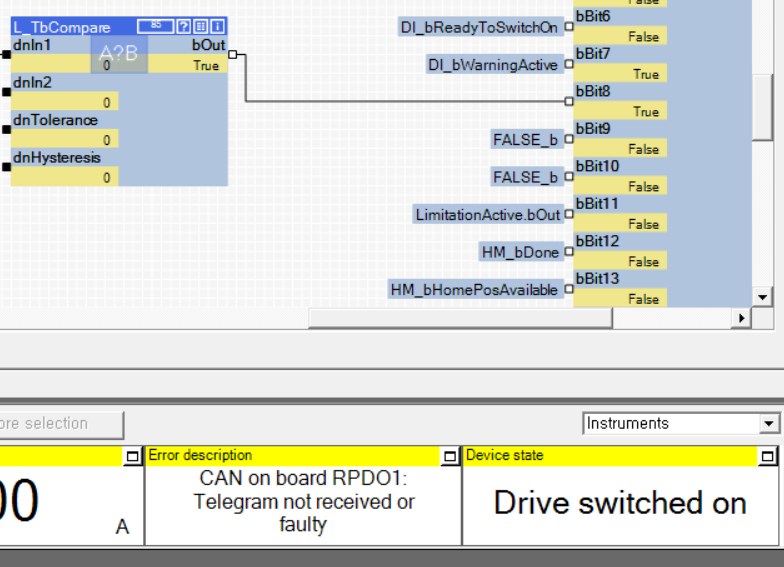Click the bBit9 False value
784x567 pixels.
(620, 148)
